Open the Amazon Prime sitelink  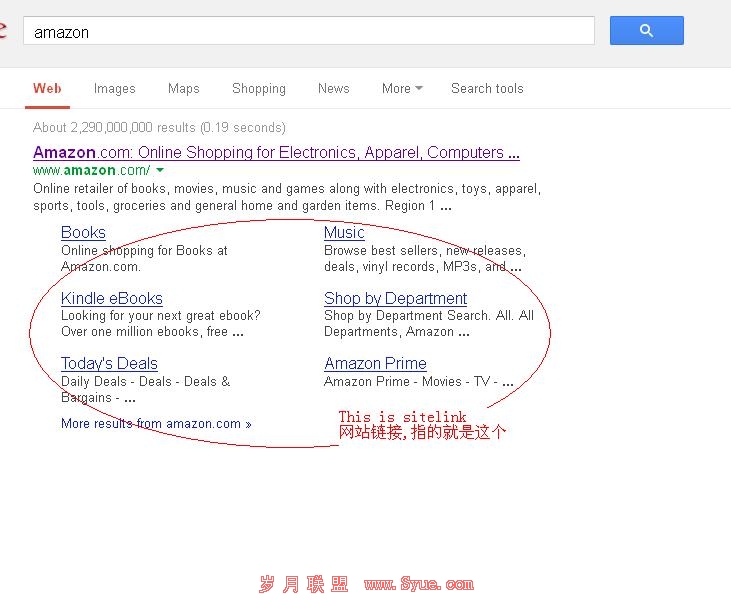(375, 363)
